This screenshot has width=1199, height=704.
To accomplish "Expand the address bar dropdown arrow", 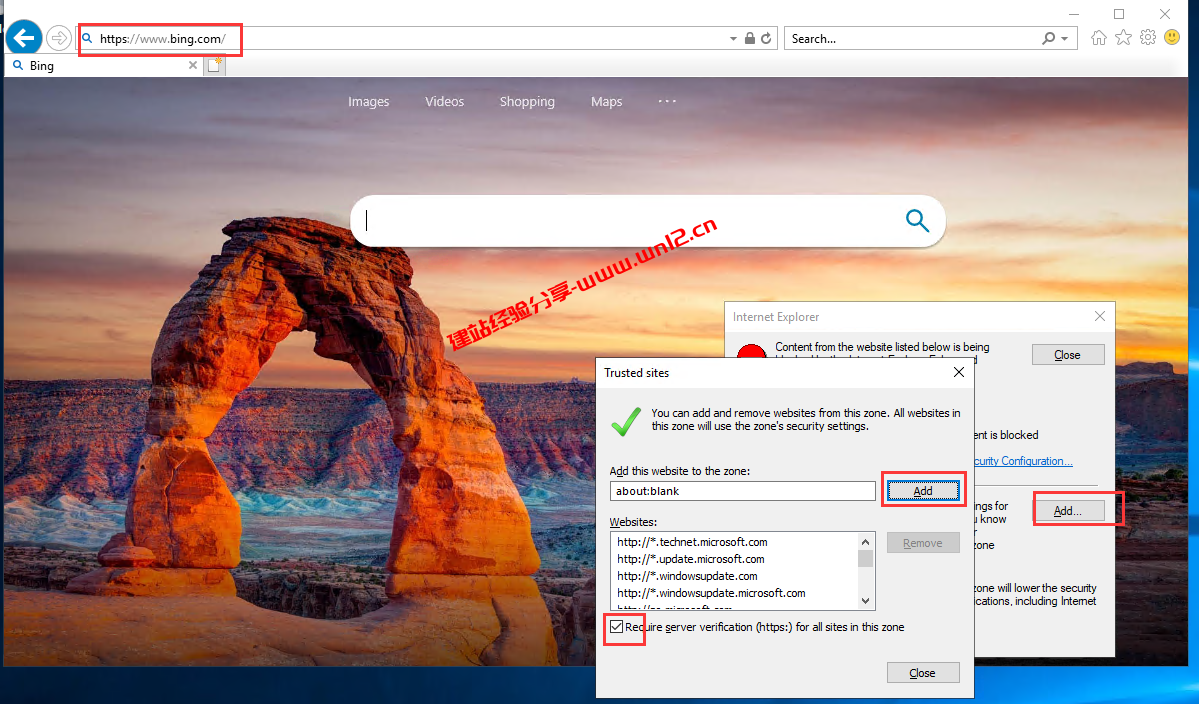I will 733,39.
